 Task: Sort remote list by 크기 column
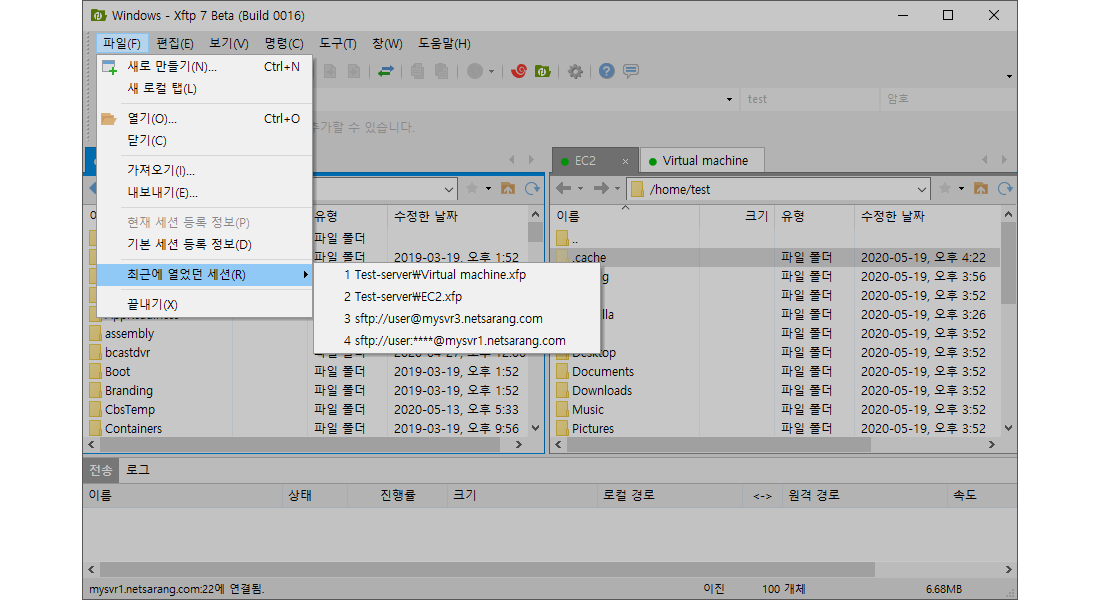[x=737, y=216]
